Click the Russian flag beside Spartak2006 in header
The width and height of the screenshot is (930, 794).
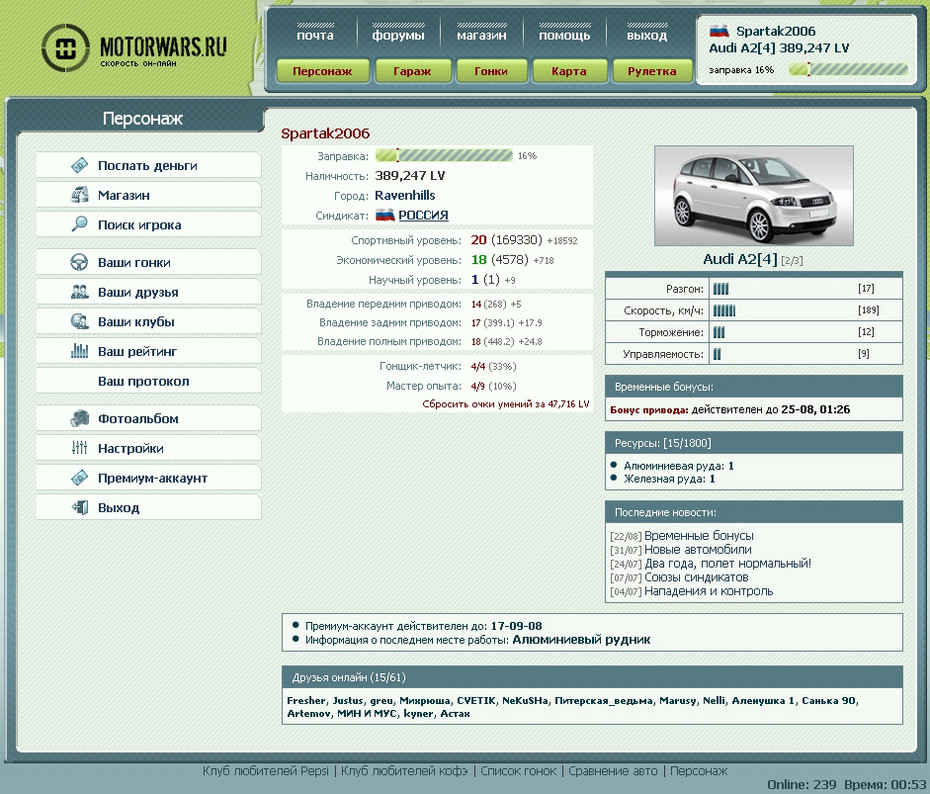point(719,31)
